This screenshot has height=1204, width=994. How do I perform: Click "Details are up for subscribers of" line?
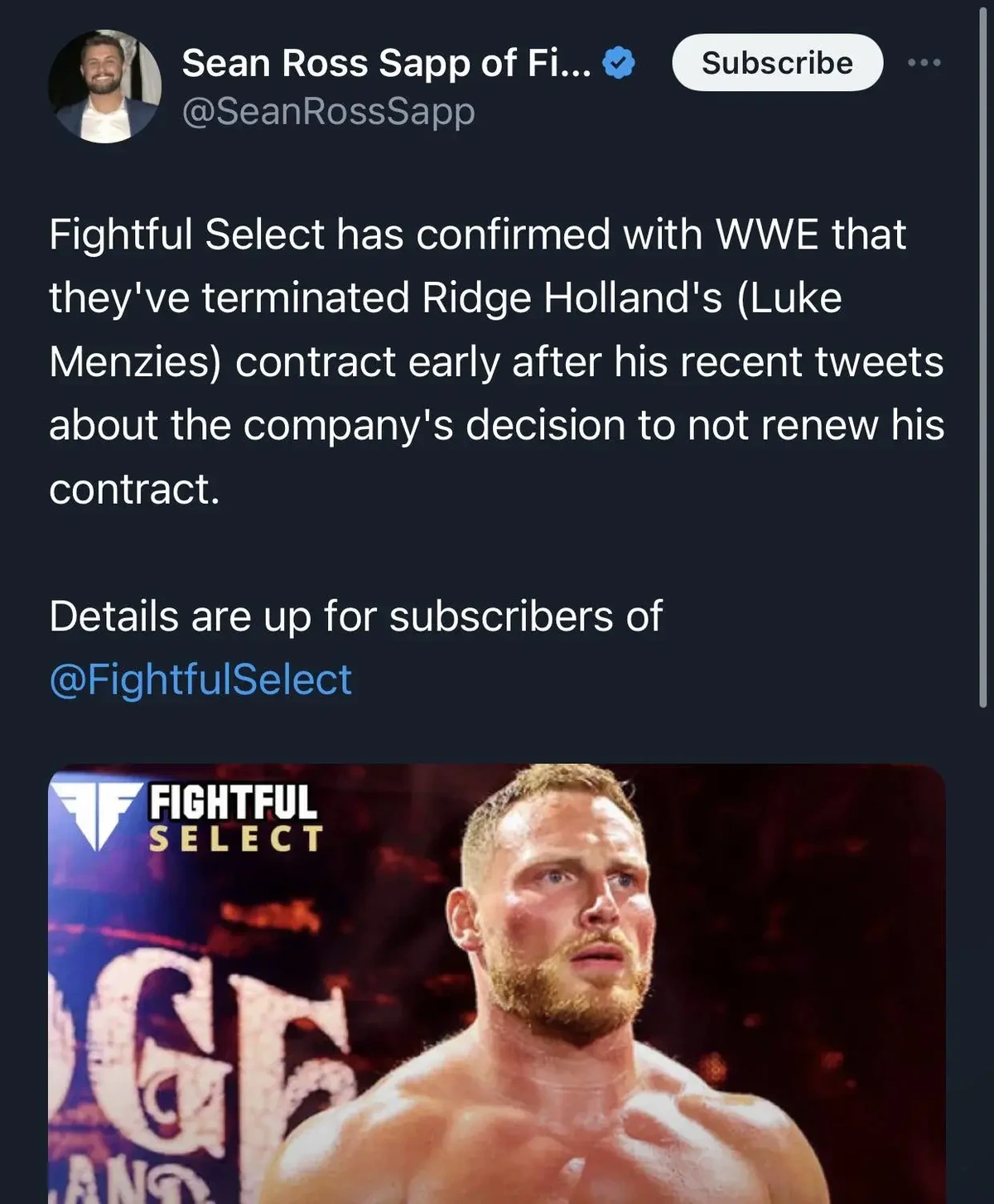coord(355,617)
